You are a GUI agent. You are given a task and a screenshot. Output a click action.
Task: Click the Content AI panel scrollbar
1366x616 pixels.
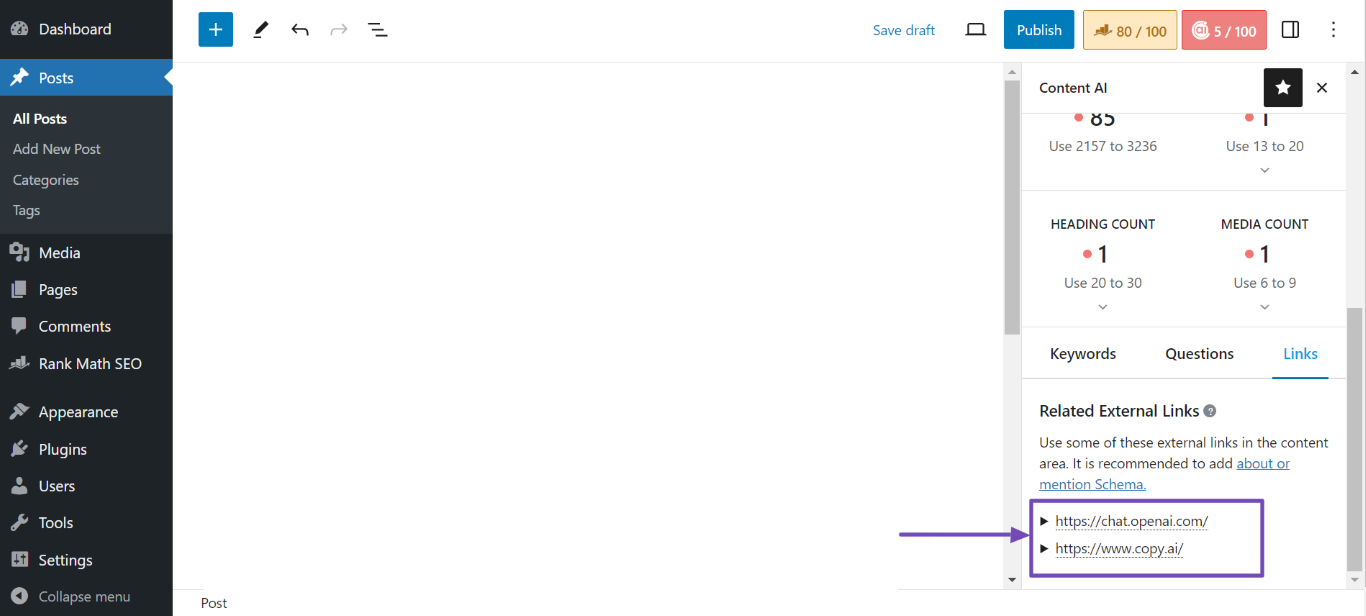(1355, 438)
